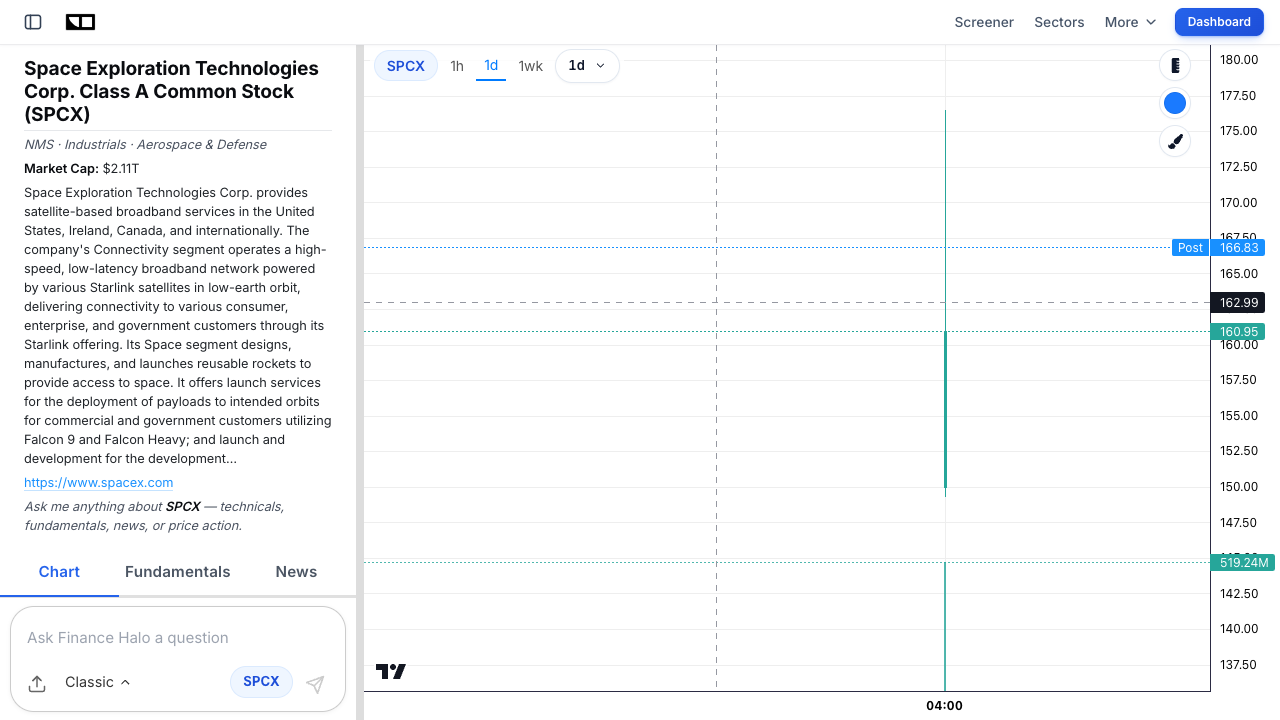Click the NMS Industrials Aerospace & Defense line

click(145, 144)
